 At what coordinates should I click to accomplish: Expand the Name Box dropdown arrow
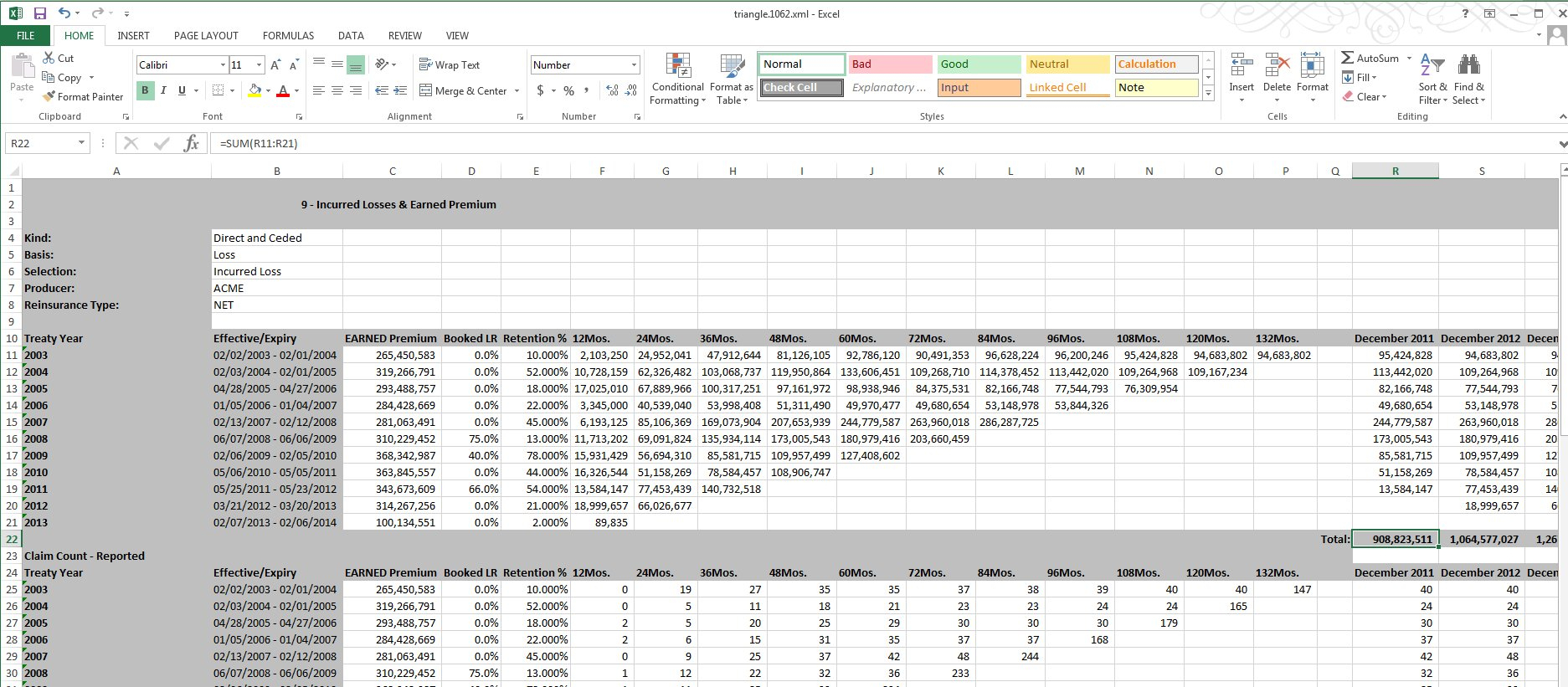tap(81, 143)
